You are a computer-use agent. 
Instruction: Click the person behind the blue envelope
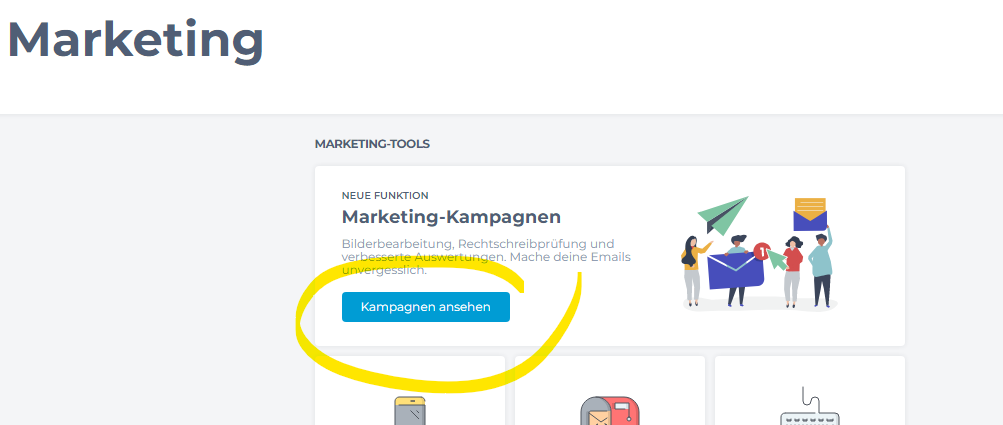tap(738, 243)
